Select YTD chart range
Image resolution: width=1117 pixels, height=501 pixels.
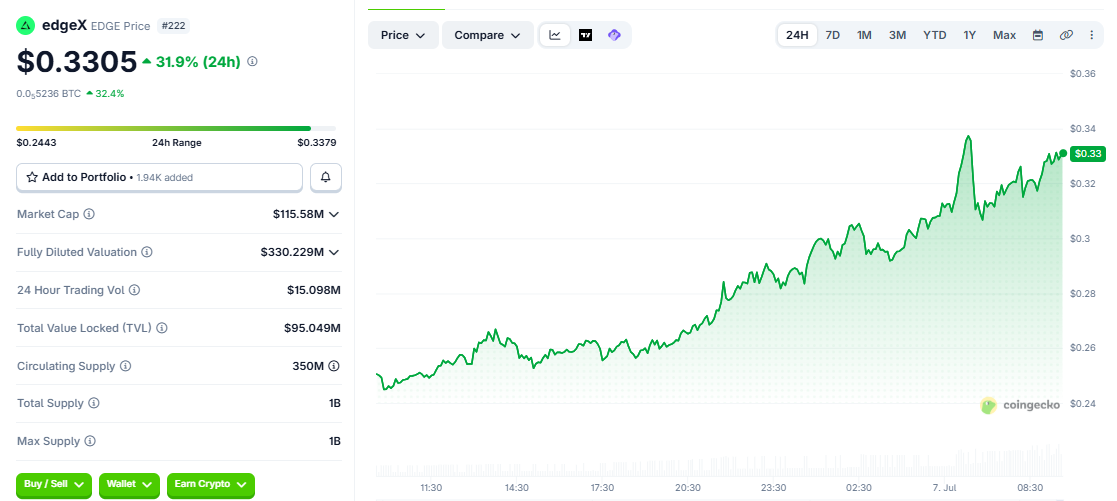pos(935,35)
